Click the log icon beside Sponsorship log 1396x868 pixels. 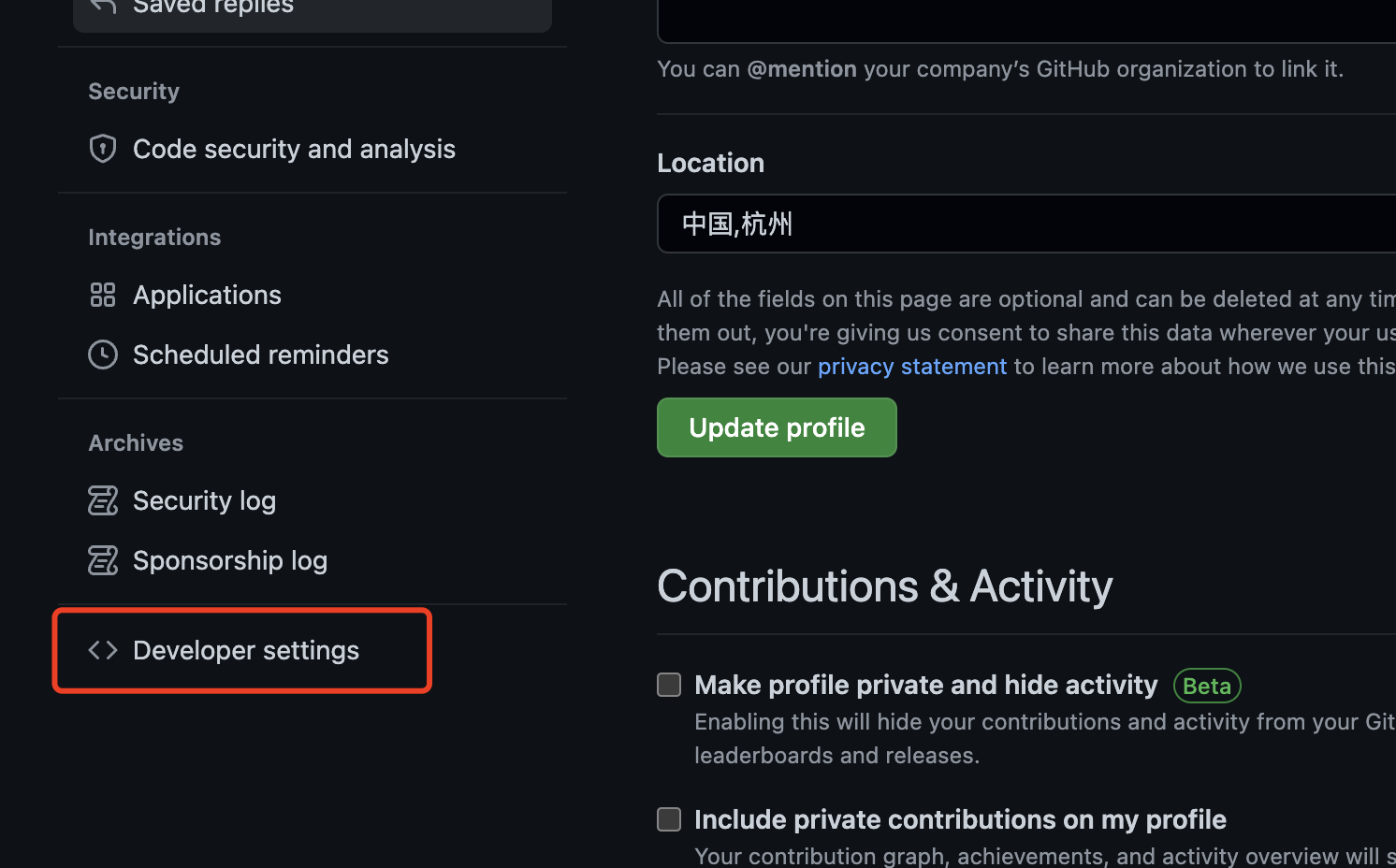103,560
